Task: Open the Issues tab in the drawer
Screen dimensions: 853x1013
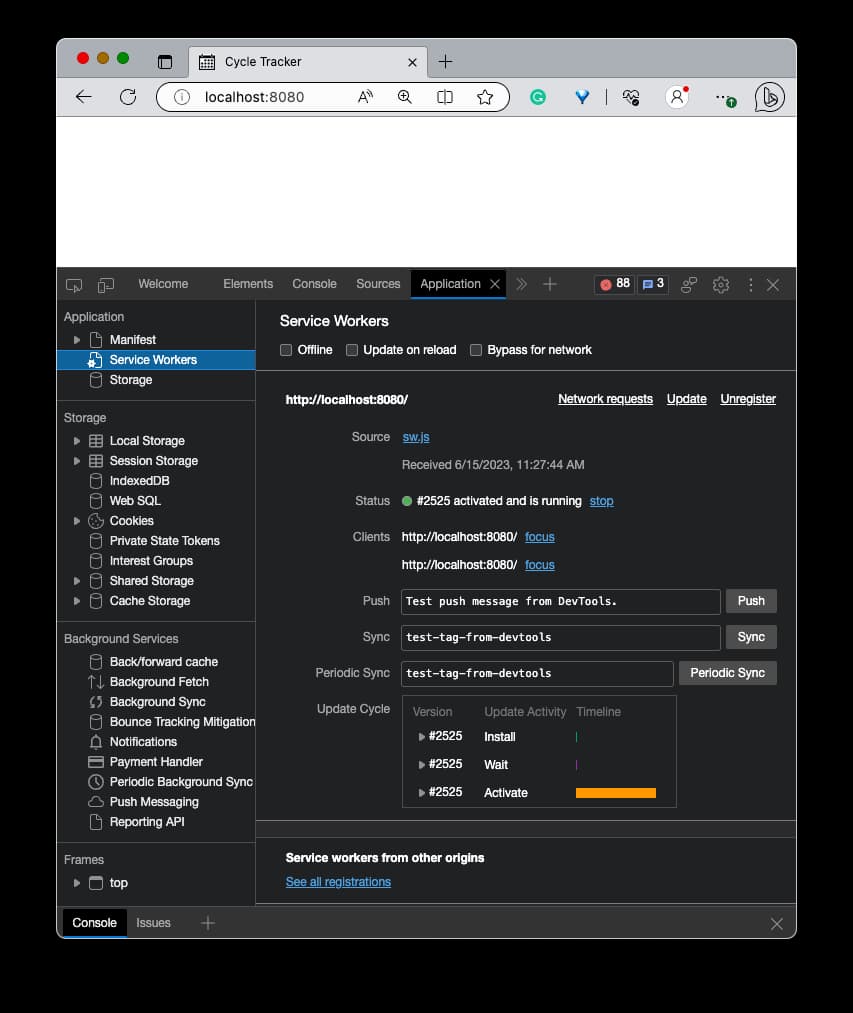Action: click(x=153, y=922)
